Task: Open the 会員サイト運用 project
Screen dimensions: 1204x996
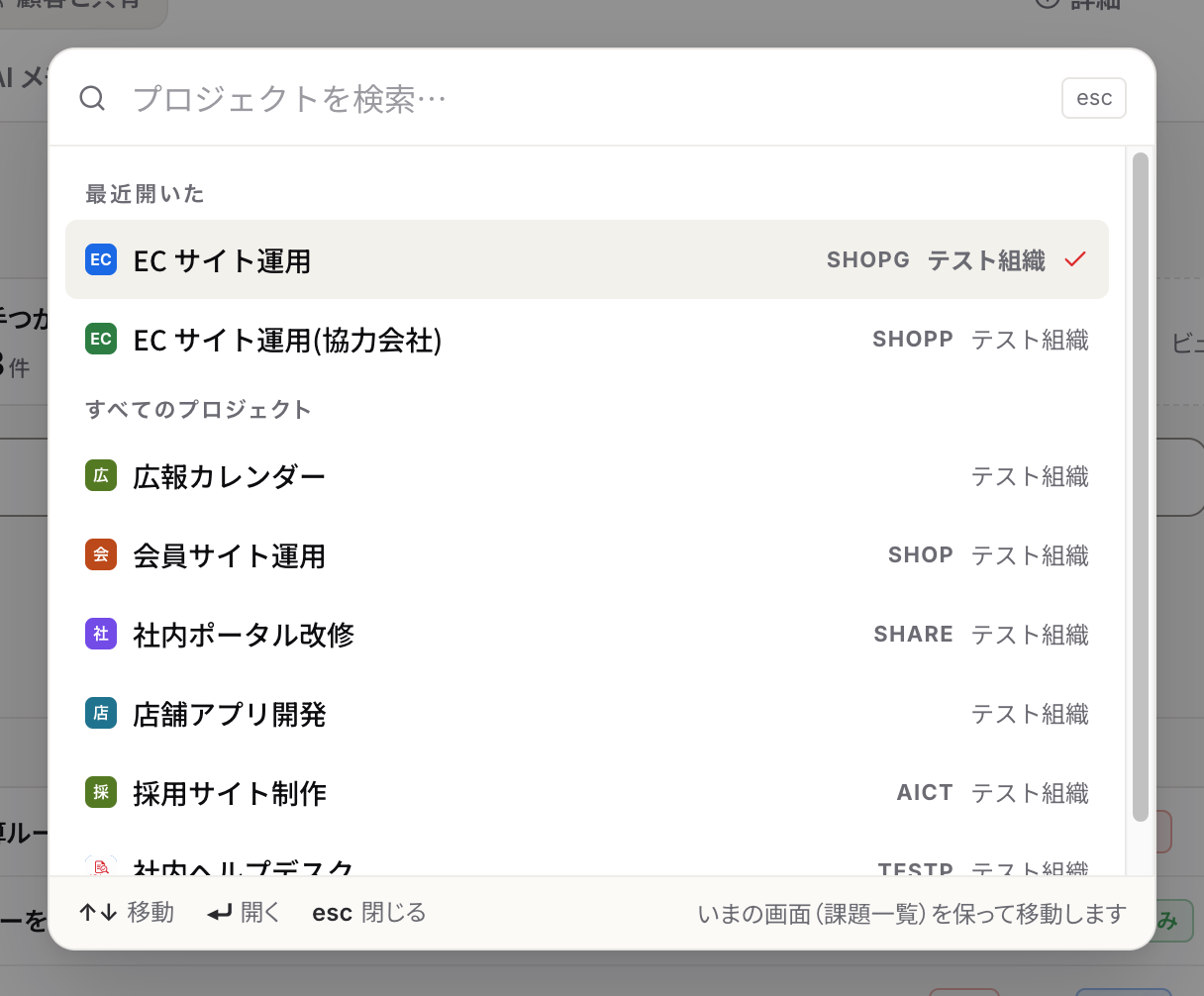Action: (x=587, y=555)
